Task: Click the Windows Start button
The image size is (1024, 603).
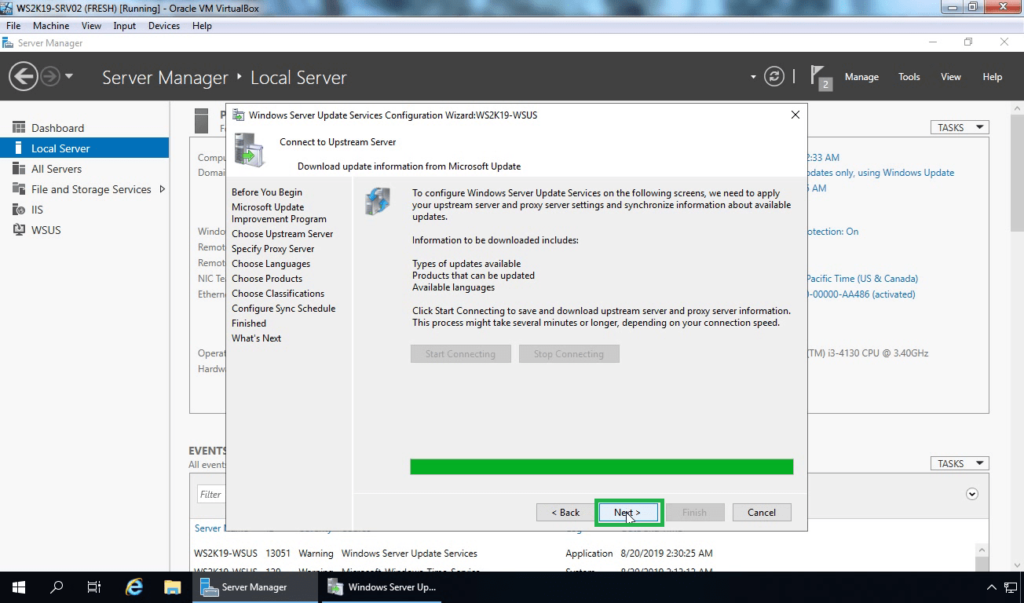Action: click(18, 587)
